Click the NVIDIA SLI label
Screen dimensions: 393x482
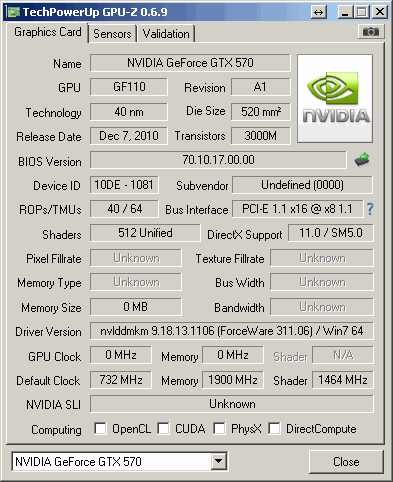pyautogui.click(x=53, y=405)
